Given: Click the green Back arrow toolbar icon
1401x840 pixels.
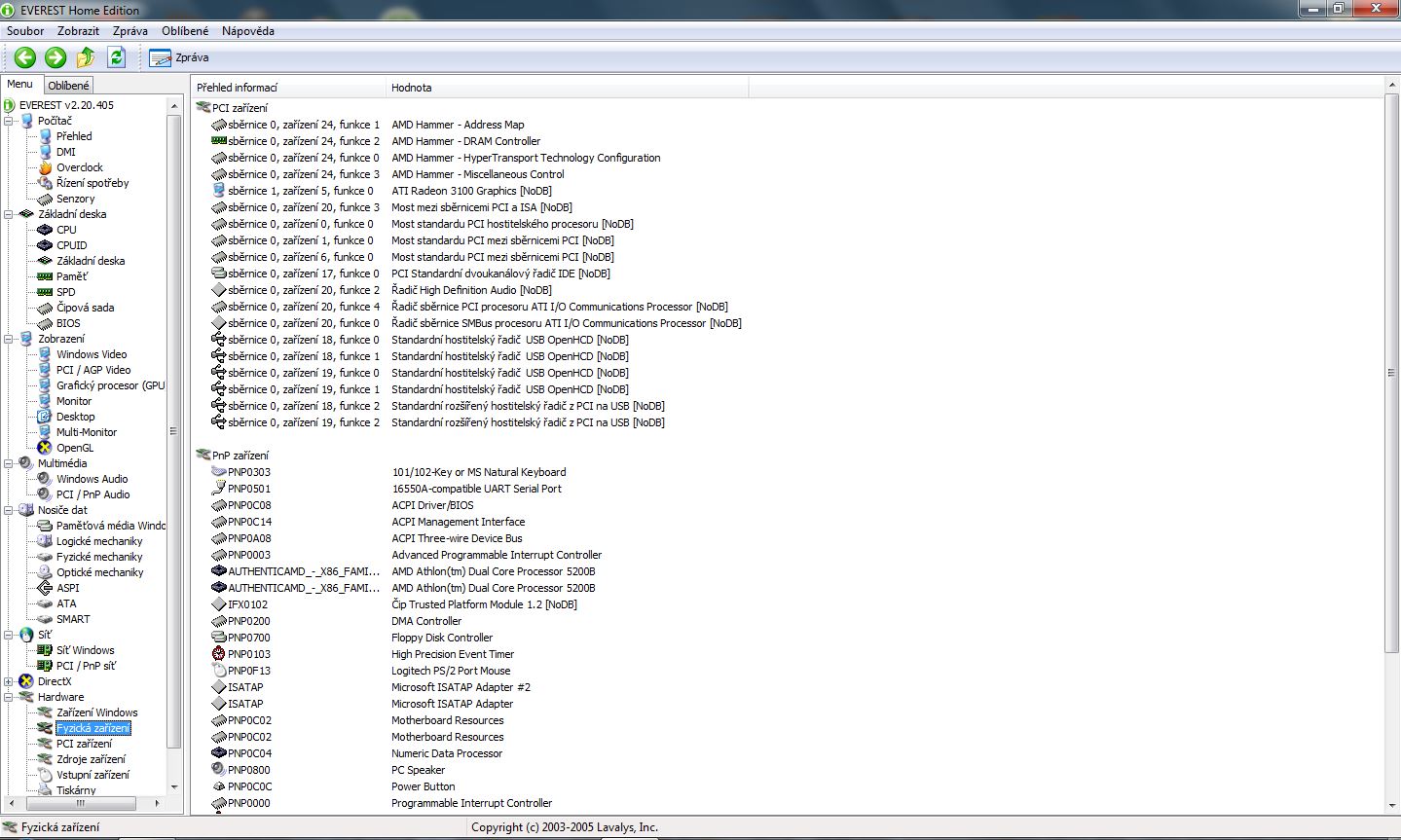Looking at the screenshot, I should (25, 57).
